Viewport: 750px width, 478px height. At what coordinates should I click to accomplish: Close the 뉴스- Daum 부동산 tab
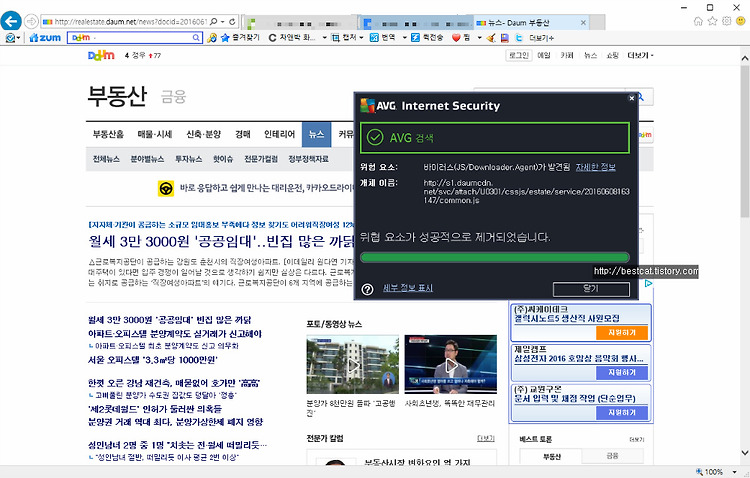coord(583,22)
